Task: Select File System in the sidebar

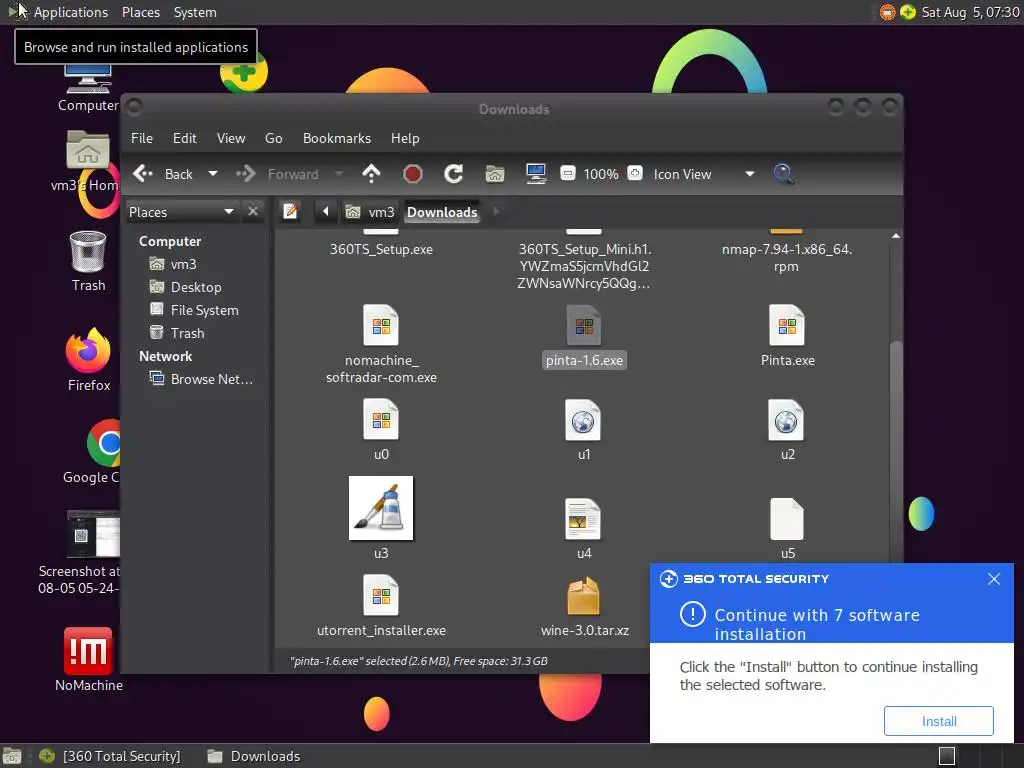Action: click(194, 310)
